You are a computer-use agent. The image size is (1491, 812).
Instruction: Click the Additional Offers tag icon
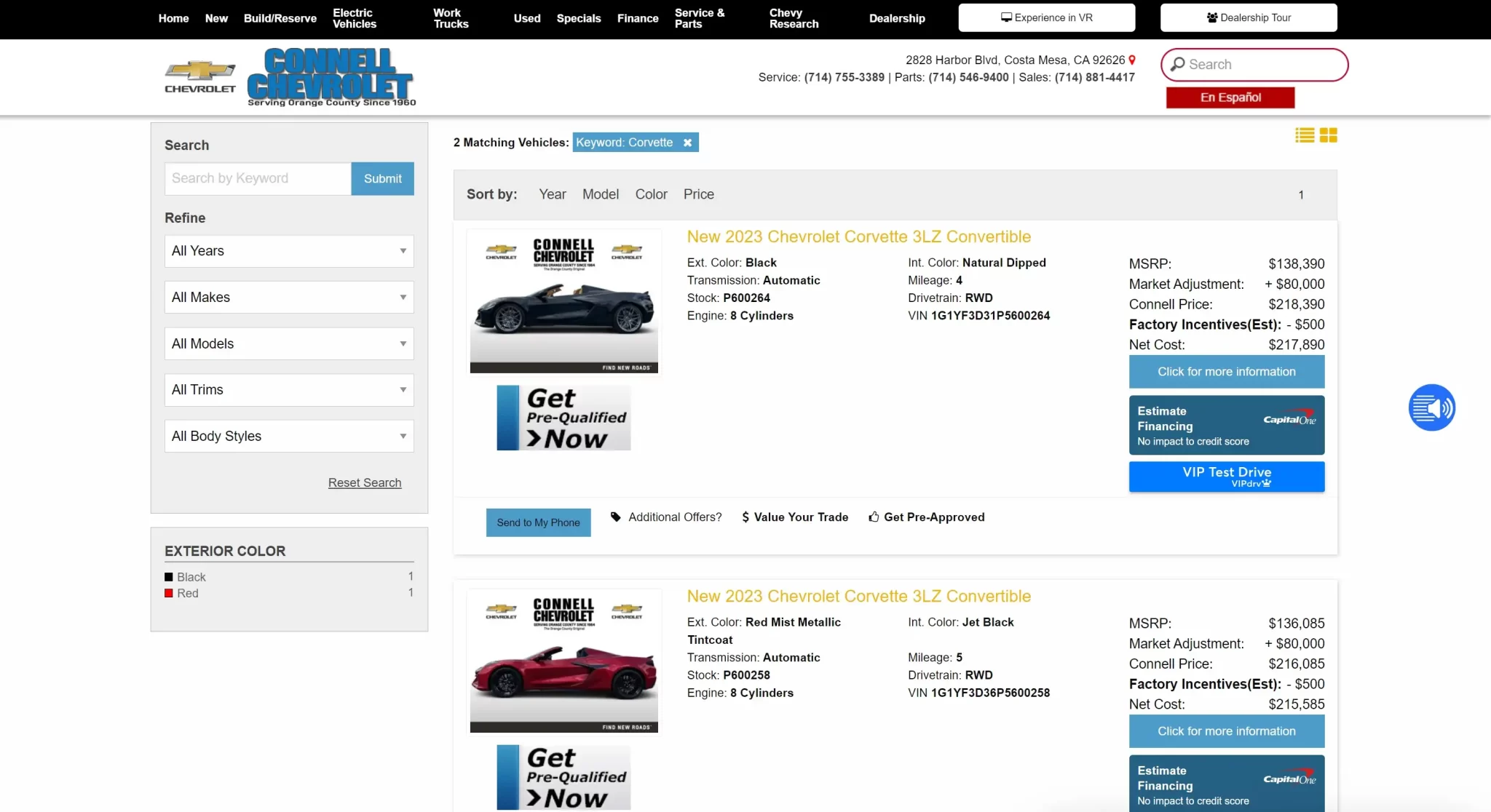615,517
